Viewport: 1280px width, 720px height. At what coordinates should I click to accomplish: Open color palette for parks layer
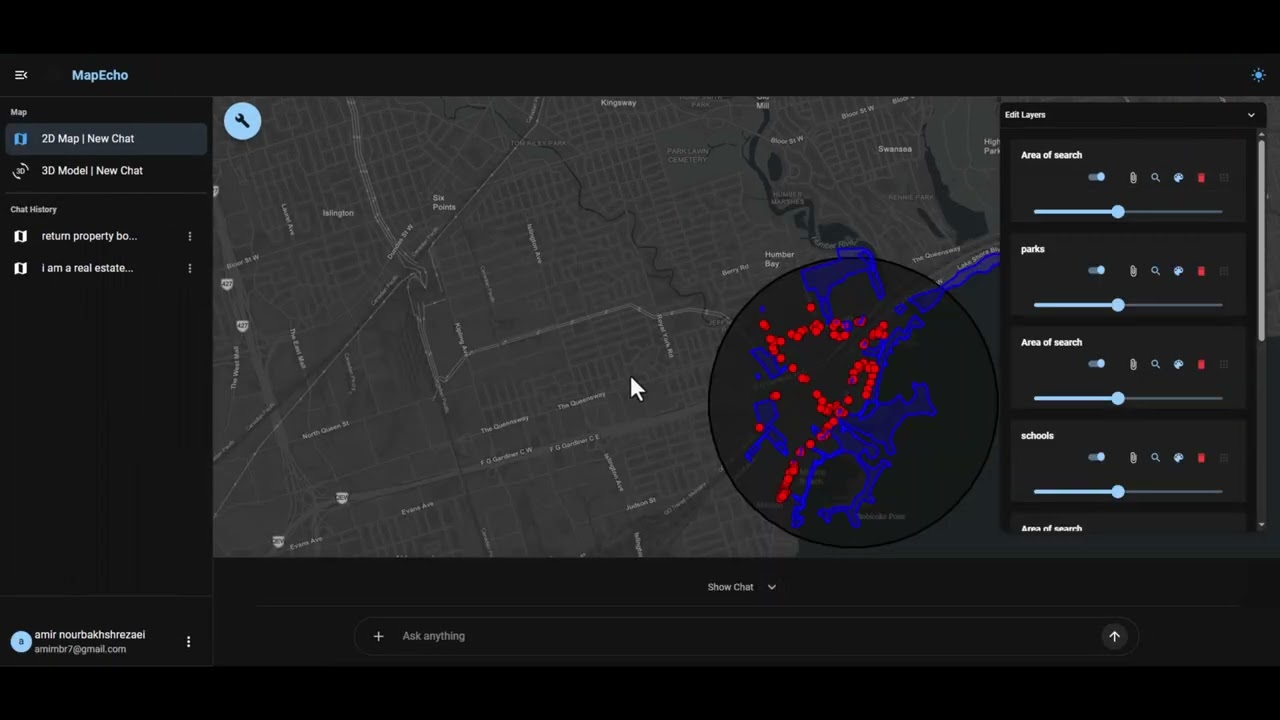[1178, 271]
